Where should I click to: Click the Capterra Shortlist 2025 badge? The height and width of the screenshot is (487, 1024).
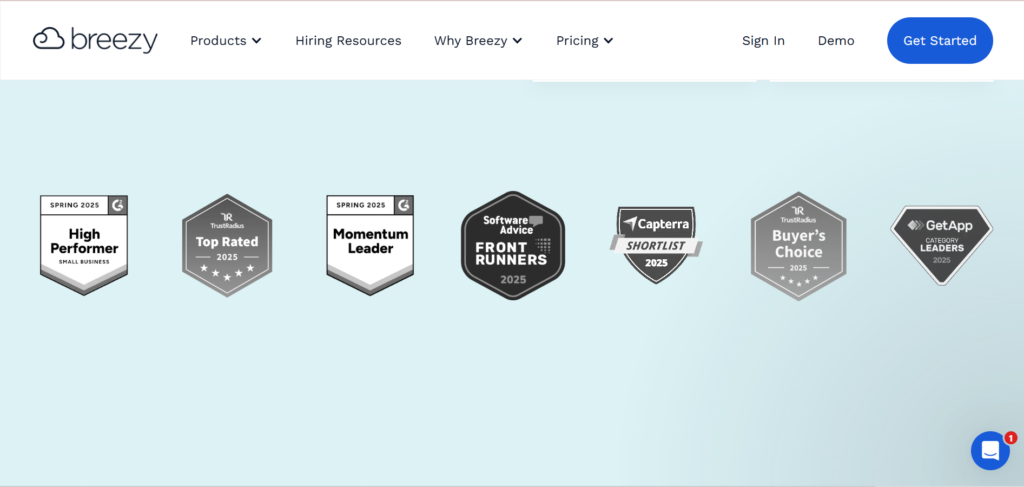pyautogui.click(x=656, y=245)
